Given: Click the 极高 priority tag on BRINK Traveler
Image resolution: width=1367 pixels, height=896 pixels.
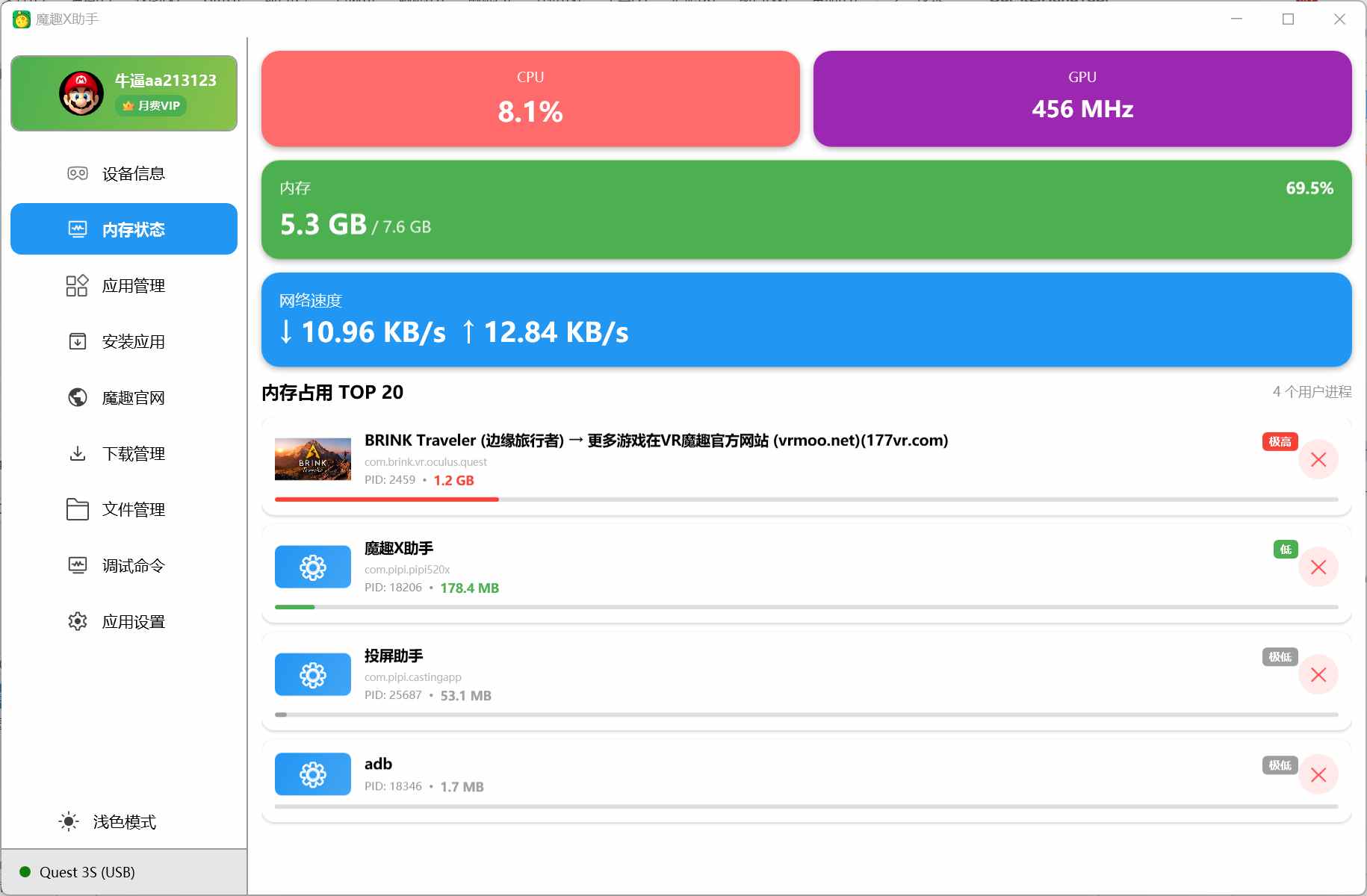Looking at the screenshot, I should [1280, 441].
